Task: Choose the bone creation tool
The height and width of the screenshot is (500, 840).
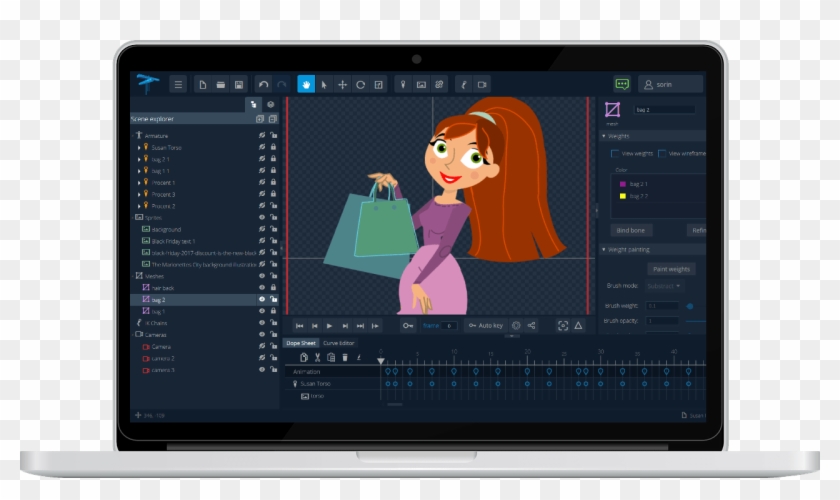Action: 403,85
